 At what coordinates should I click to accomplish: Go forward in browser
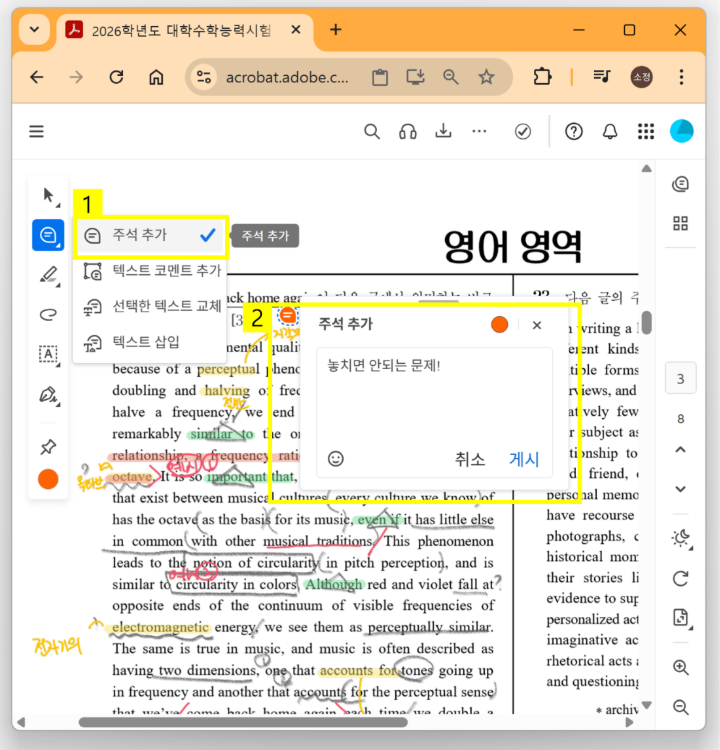[x=77, y=77]
